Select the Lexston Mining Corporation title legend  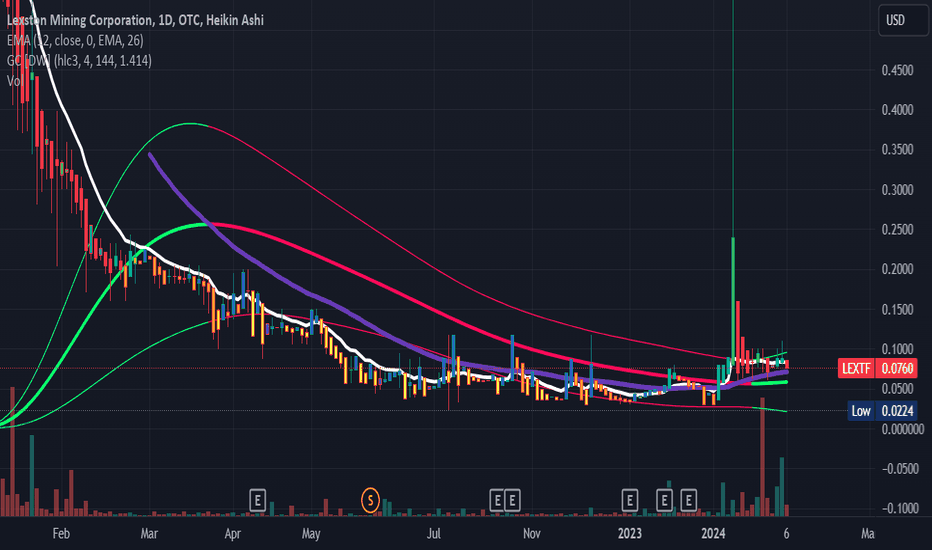[x=135, y=20]
